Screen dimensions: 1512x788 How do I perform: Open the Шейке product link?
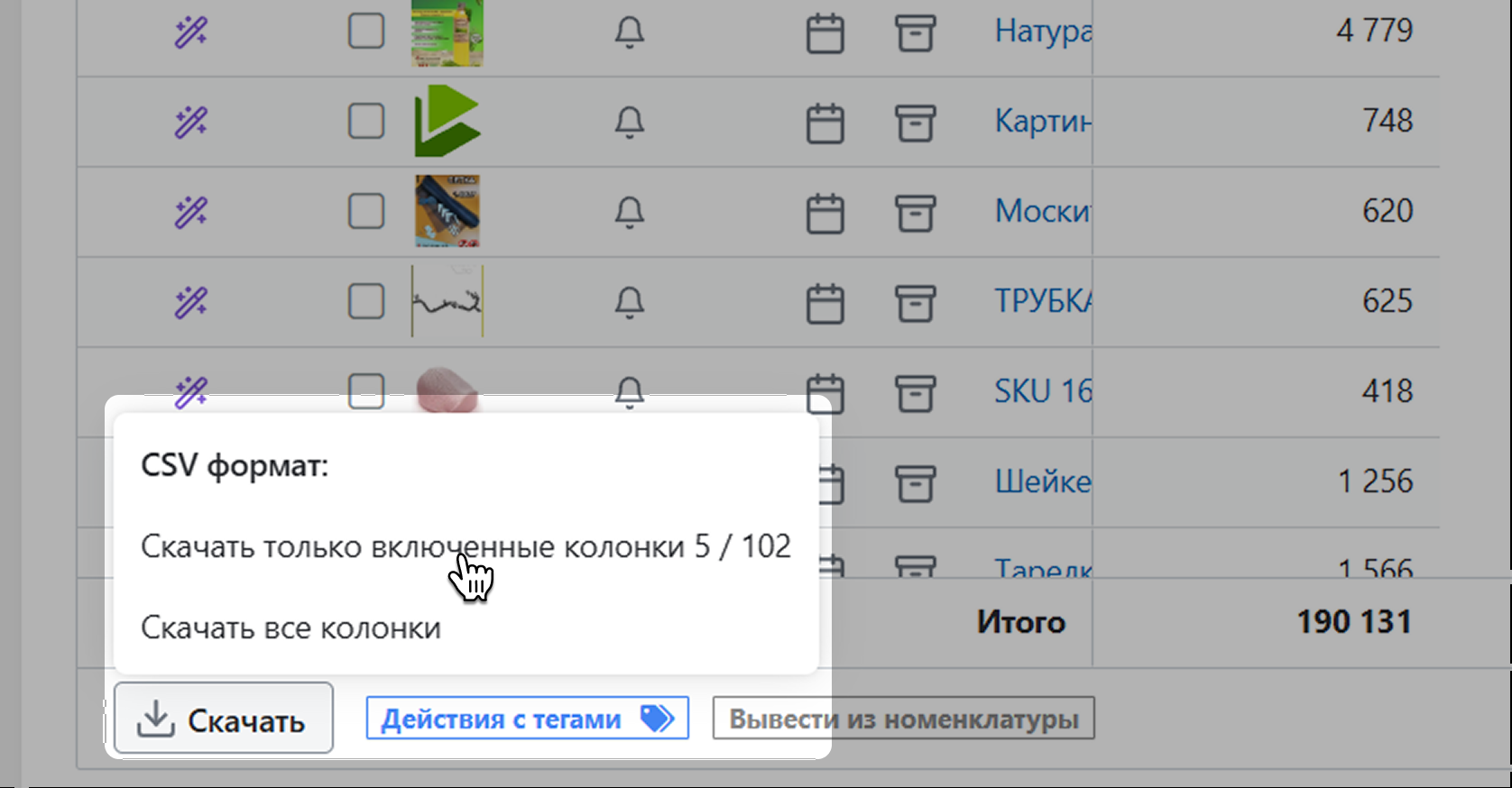coord(1043,481)
